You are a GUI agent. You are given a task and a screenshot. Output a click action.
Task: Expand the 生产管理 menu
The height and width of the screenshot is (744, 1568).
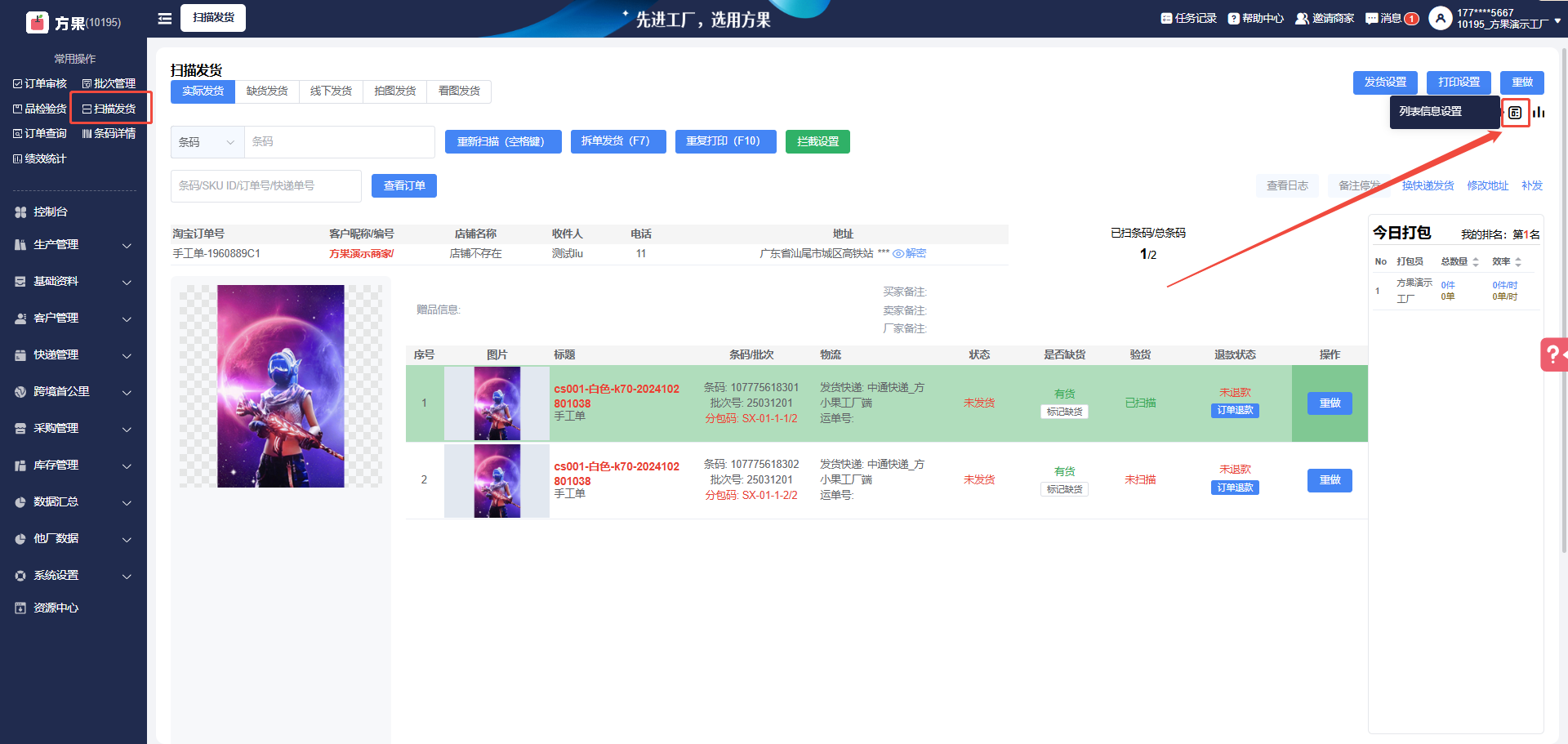[73, 244]
